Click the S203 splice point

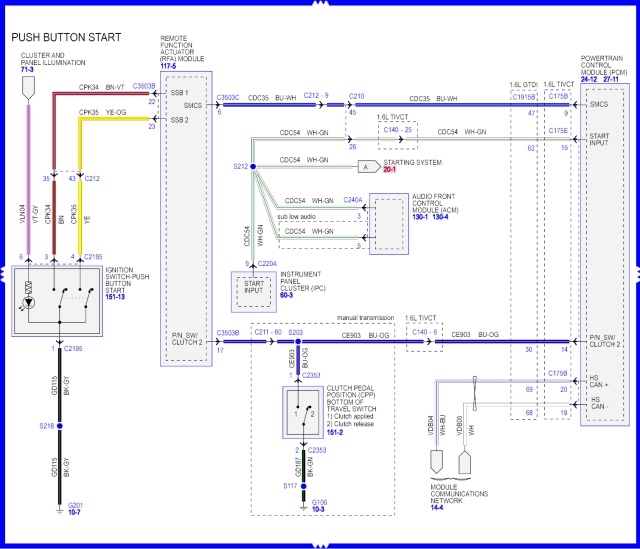pyautogui.click(x=296, y=341)
